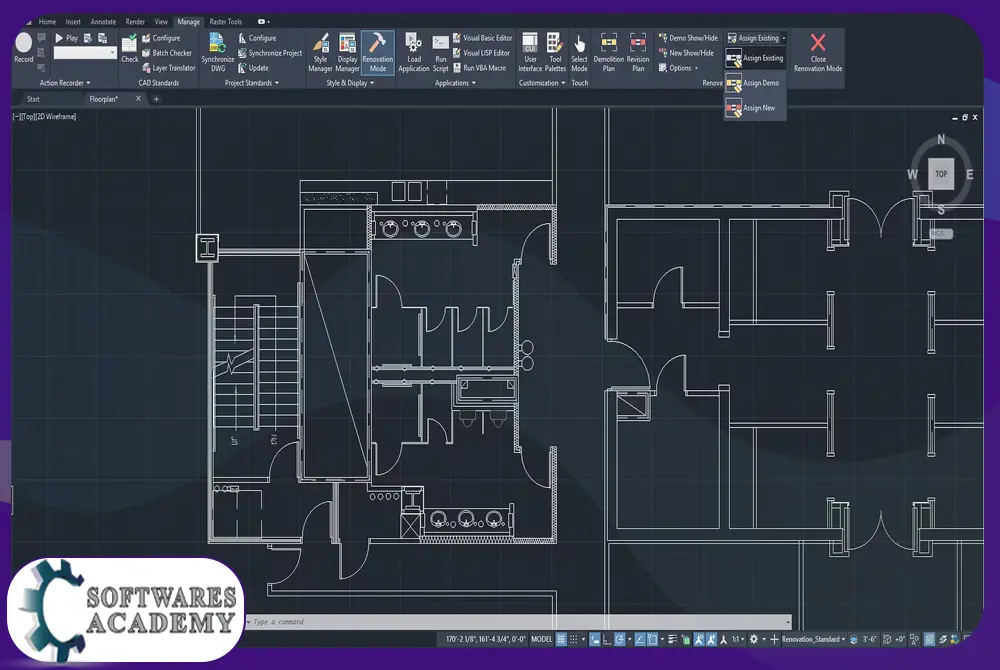
Task: Open the 1:1 annotation scale dropdown
Action: pyautogui.click(x=738, y=639)
